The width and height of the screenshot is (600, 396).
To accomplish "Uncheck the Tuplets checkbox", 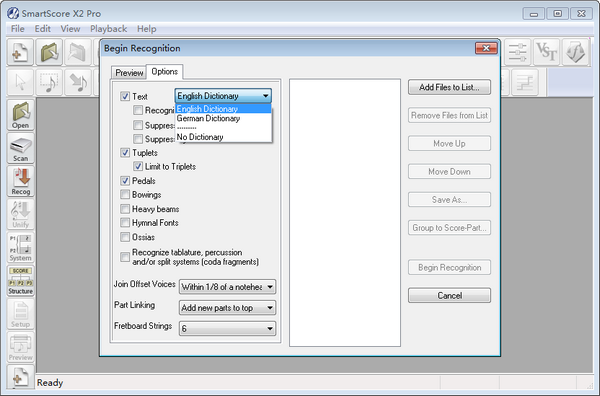I will click(125, 153).
